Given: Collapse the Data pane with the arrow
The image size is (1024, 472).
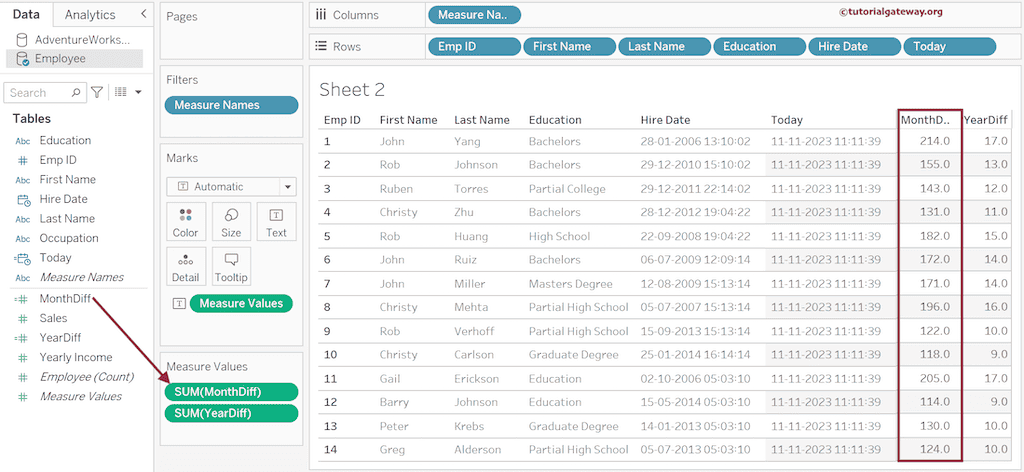Looking at the screenshot, I should click(144, 14).
